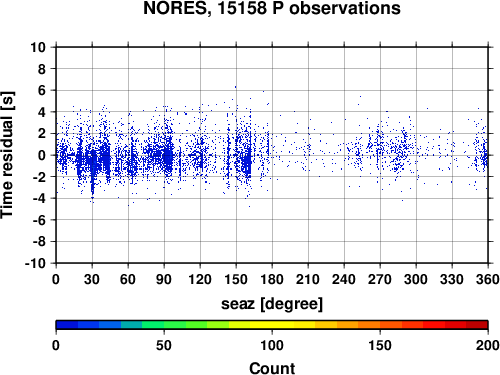
Task: Select the dark red end of colorbar
Action: click(x=477, y=325)
